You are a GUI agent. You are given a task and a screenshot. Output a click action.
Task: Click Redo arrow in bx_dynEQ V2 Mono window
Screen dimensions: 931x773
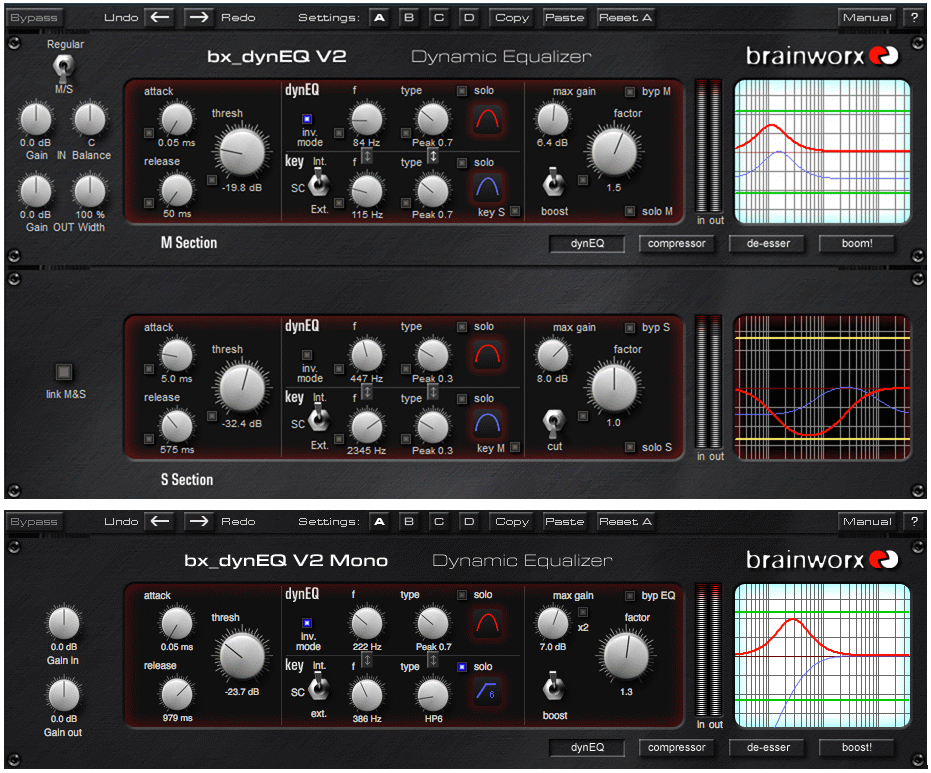pyautogui.click(x=199, y=521)
